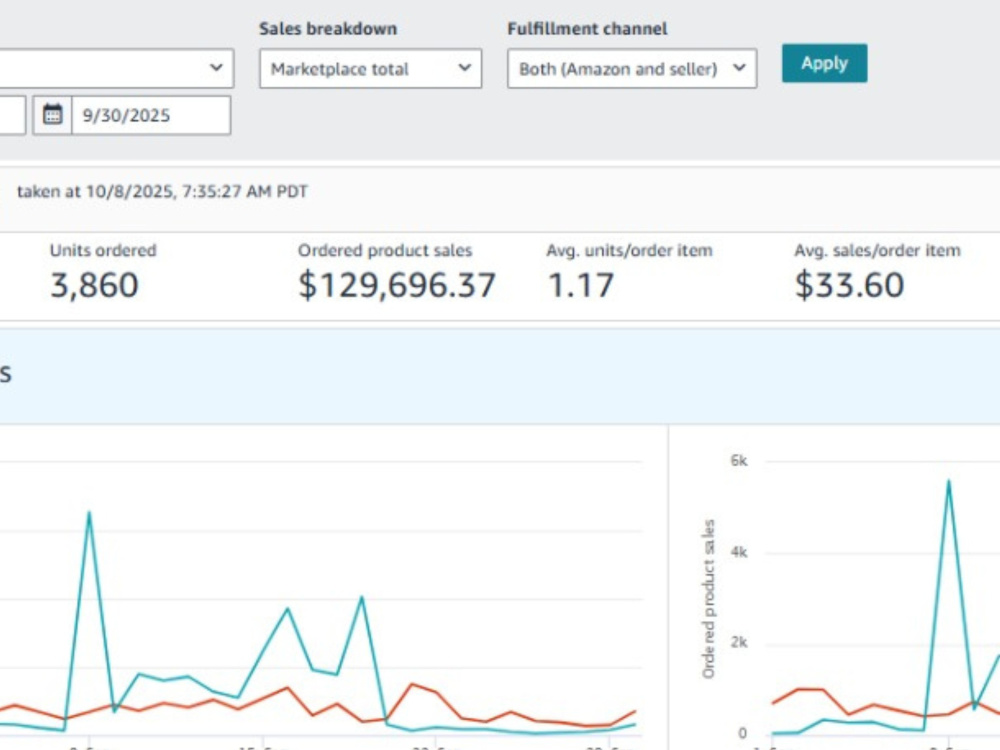Click the 6k axis label on right chart
The width and height of the screenshot is (1000, 750).
click(x=739, y=460)
